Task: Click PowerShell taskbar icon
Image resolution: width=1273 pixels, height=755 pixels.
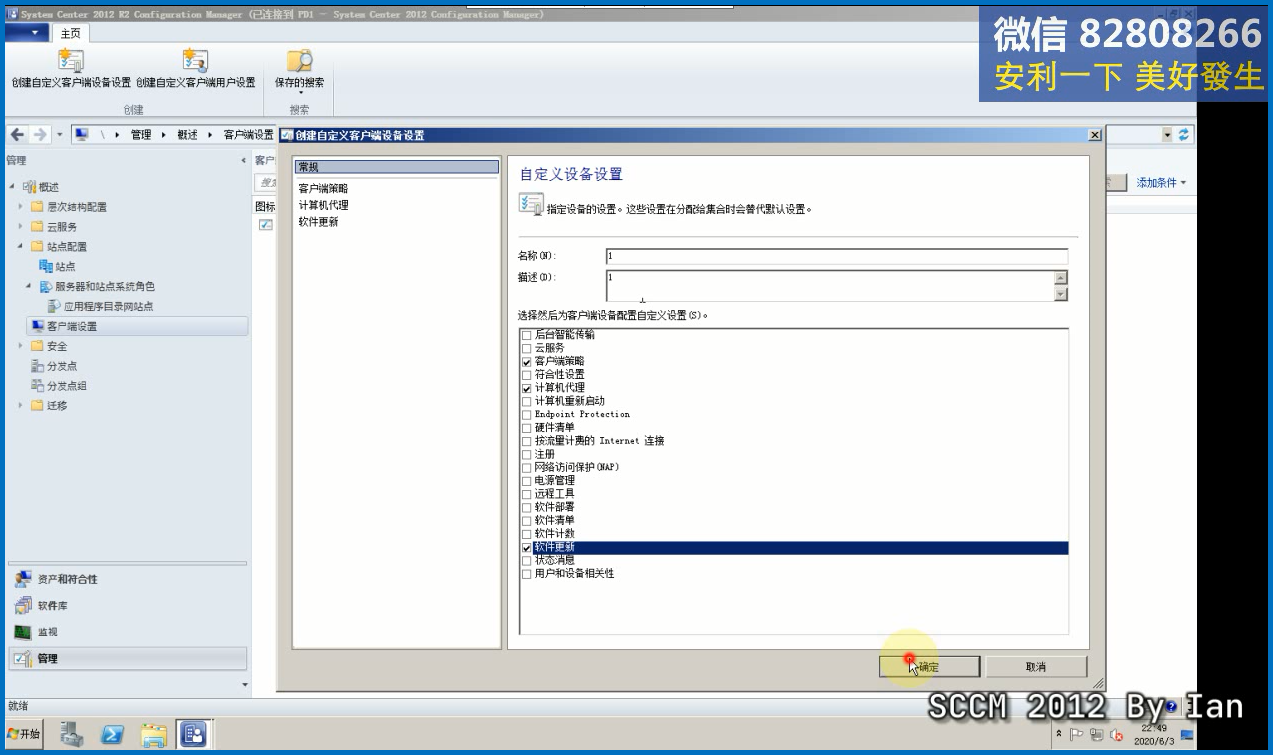Action: pos(112,735)
